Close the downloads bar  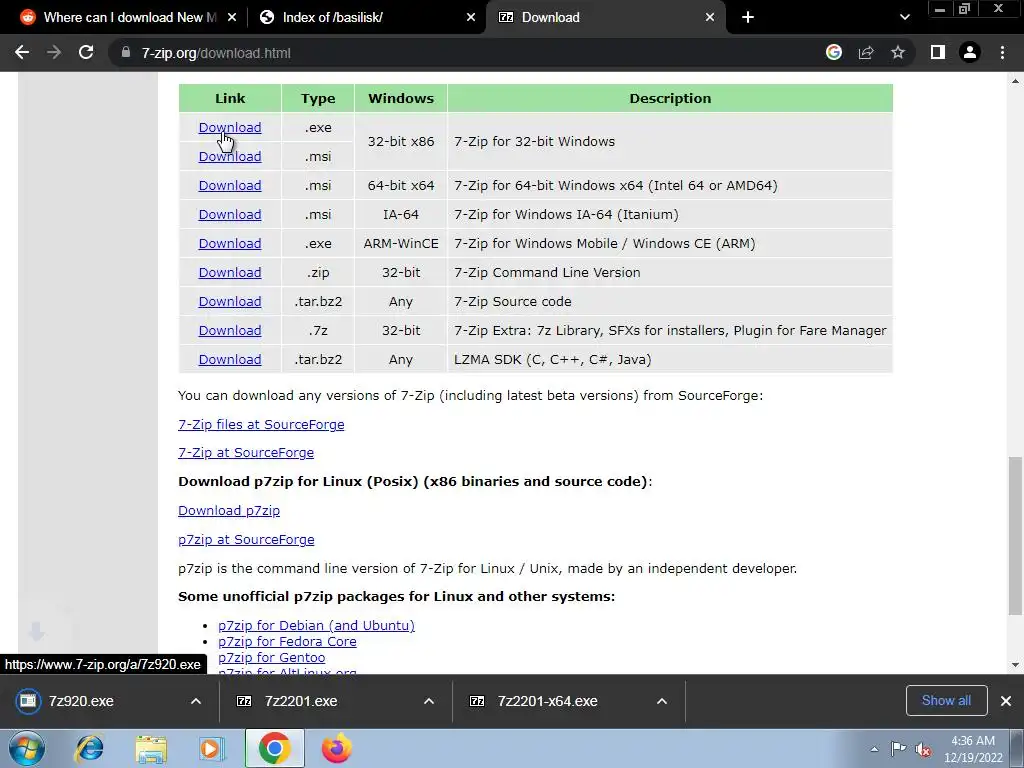(x=1006, y=701)
